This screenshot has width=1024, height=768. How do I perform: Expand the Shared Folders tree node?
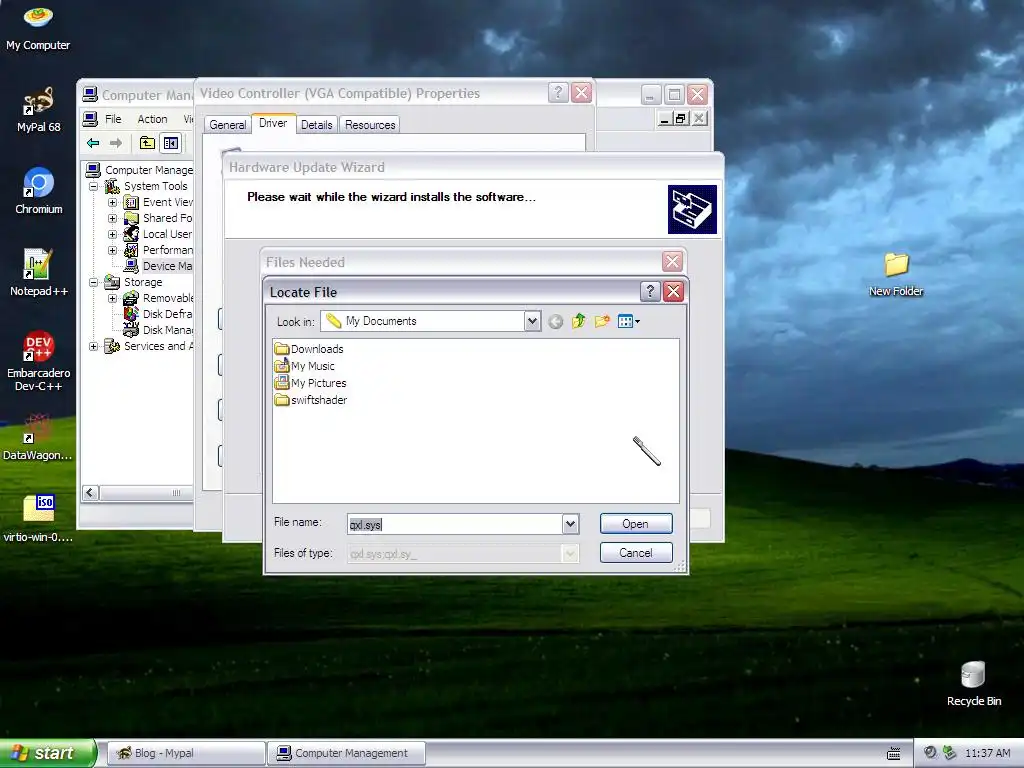[x=112, y=218]
